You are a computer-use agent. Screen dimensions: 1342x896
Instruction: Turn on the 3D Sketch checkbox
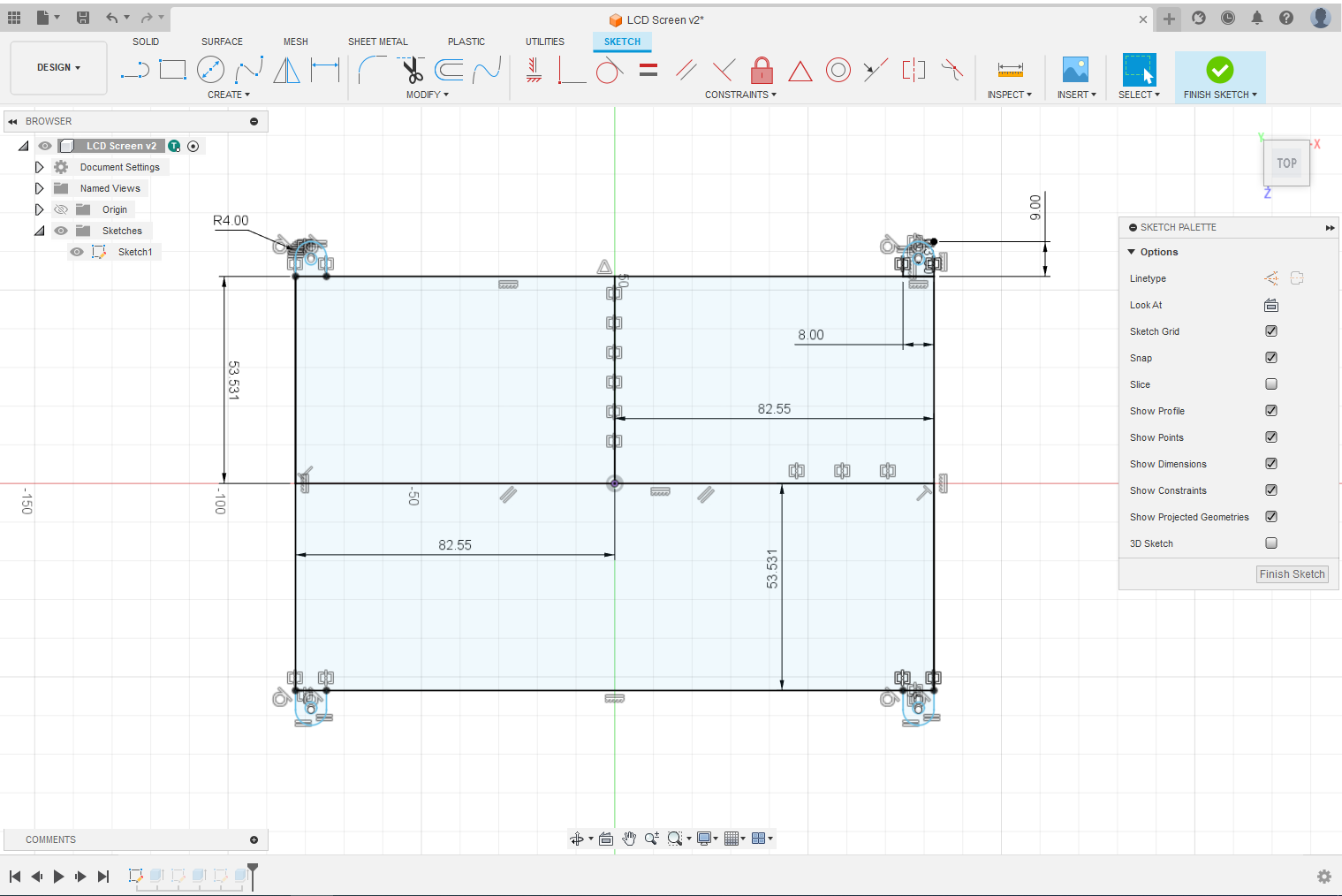(1271, 543)
